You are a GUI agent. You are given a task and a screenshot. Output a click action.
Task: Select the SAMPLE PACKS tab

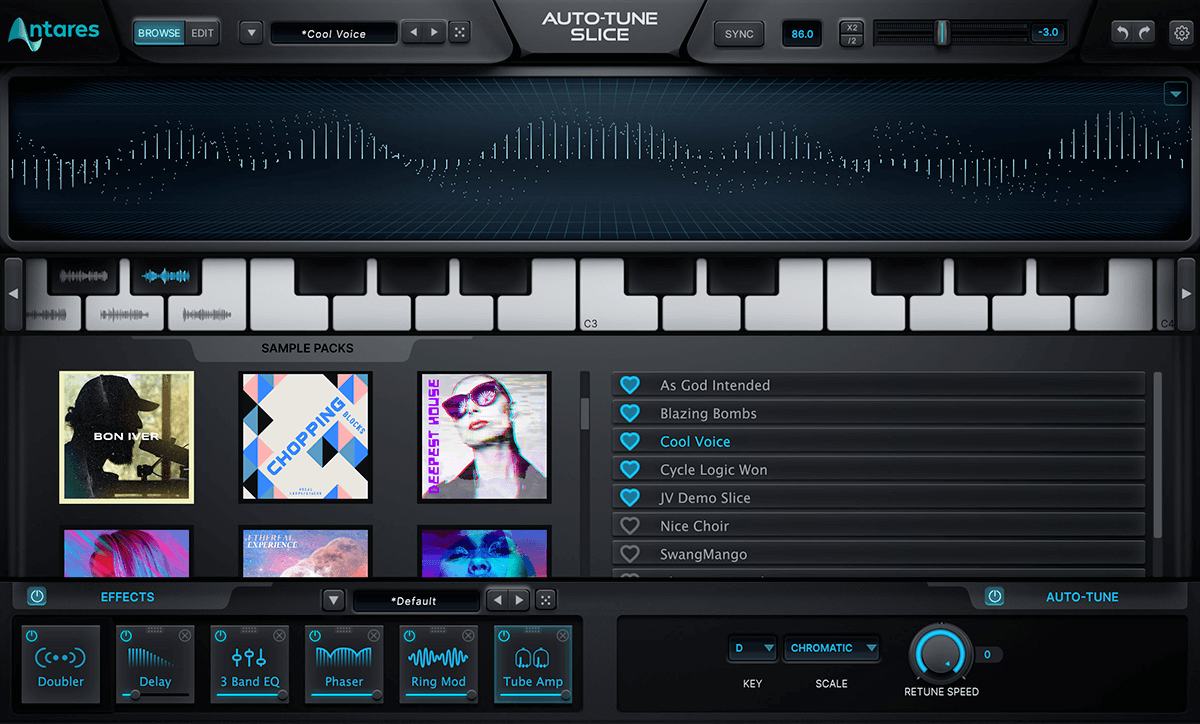307,348
